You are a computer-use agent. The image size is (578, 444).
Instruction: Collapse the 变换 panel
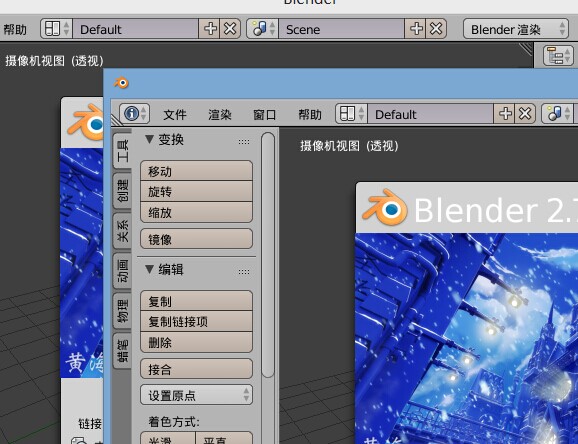pos(149,139)
